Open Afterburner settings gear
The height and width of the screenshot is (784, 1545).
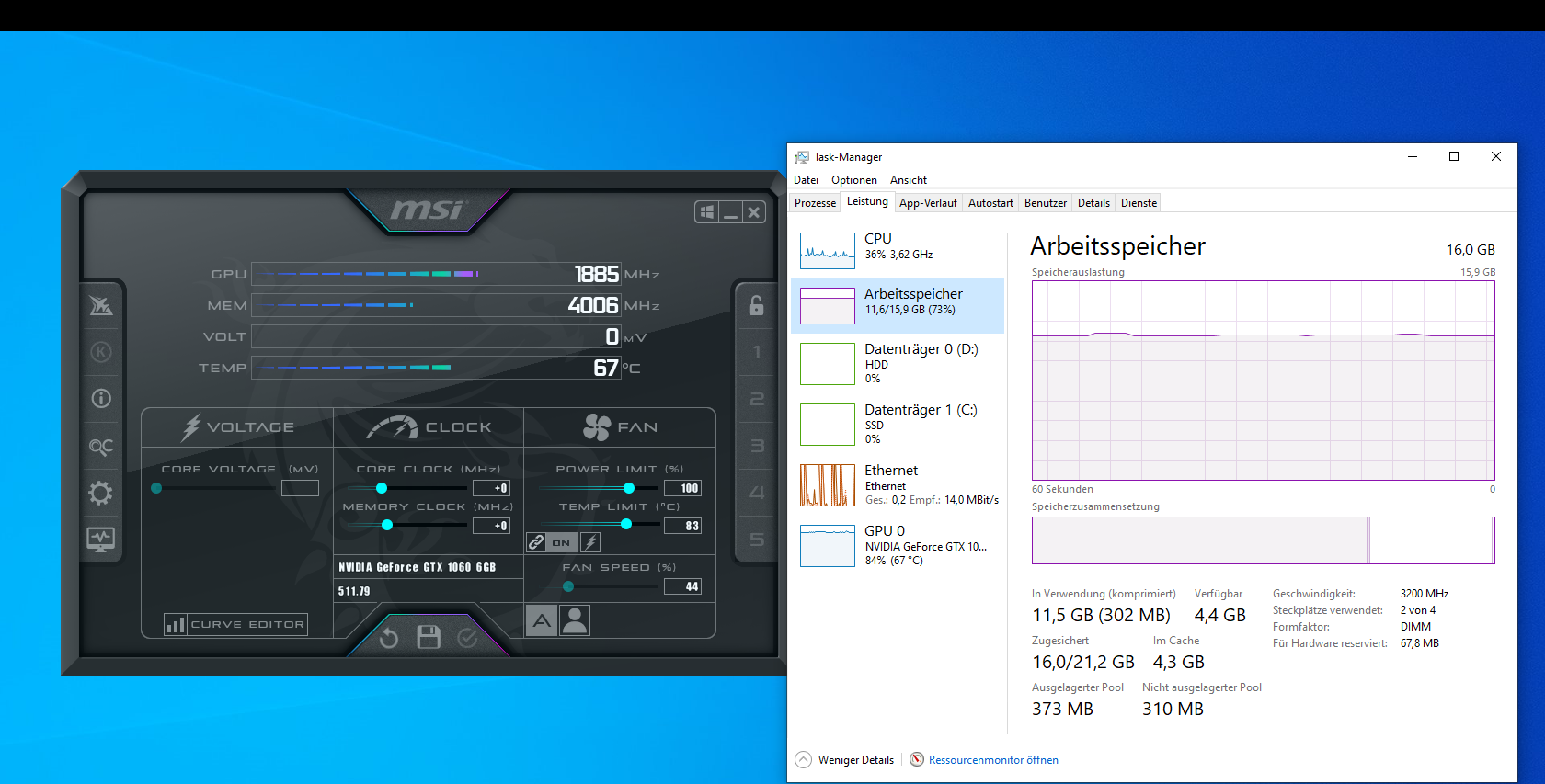101,493
